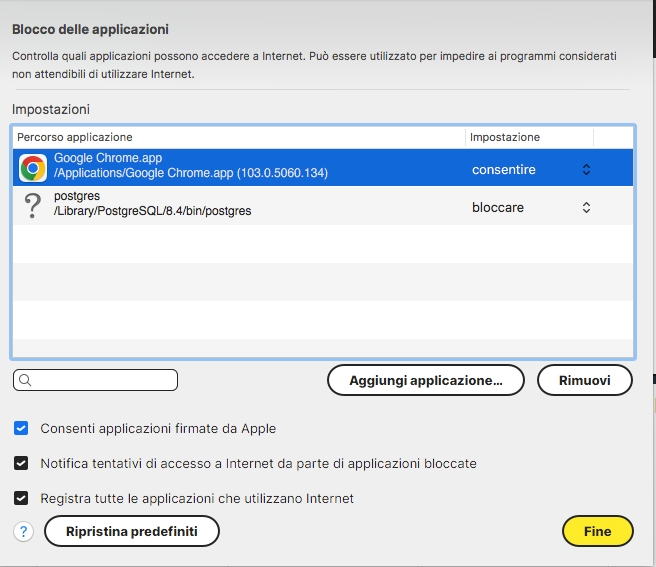Click the postgres question mark icon

click(33, 205)
